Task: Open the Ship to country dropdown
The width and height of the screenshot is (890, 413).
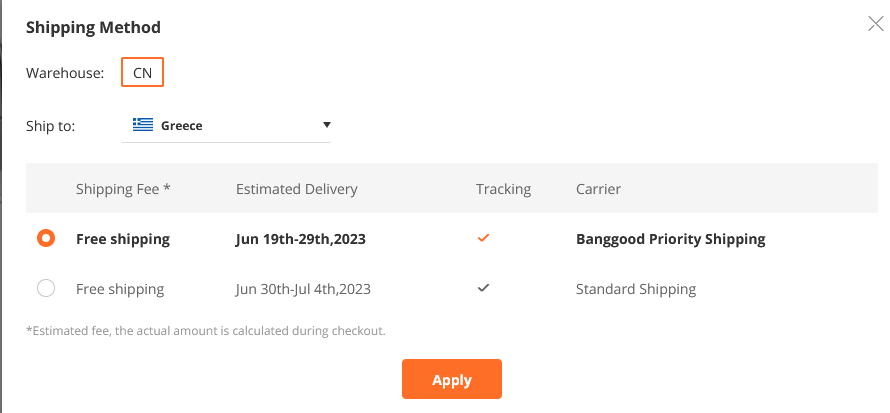Action: pyautogui.click(x=226, y=125)
